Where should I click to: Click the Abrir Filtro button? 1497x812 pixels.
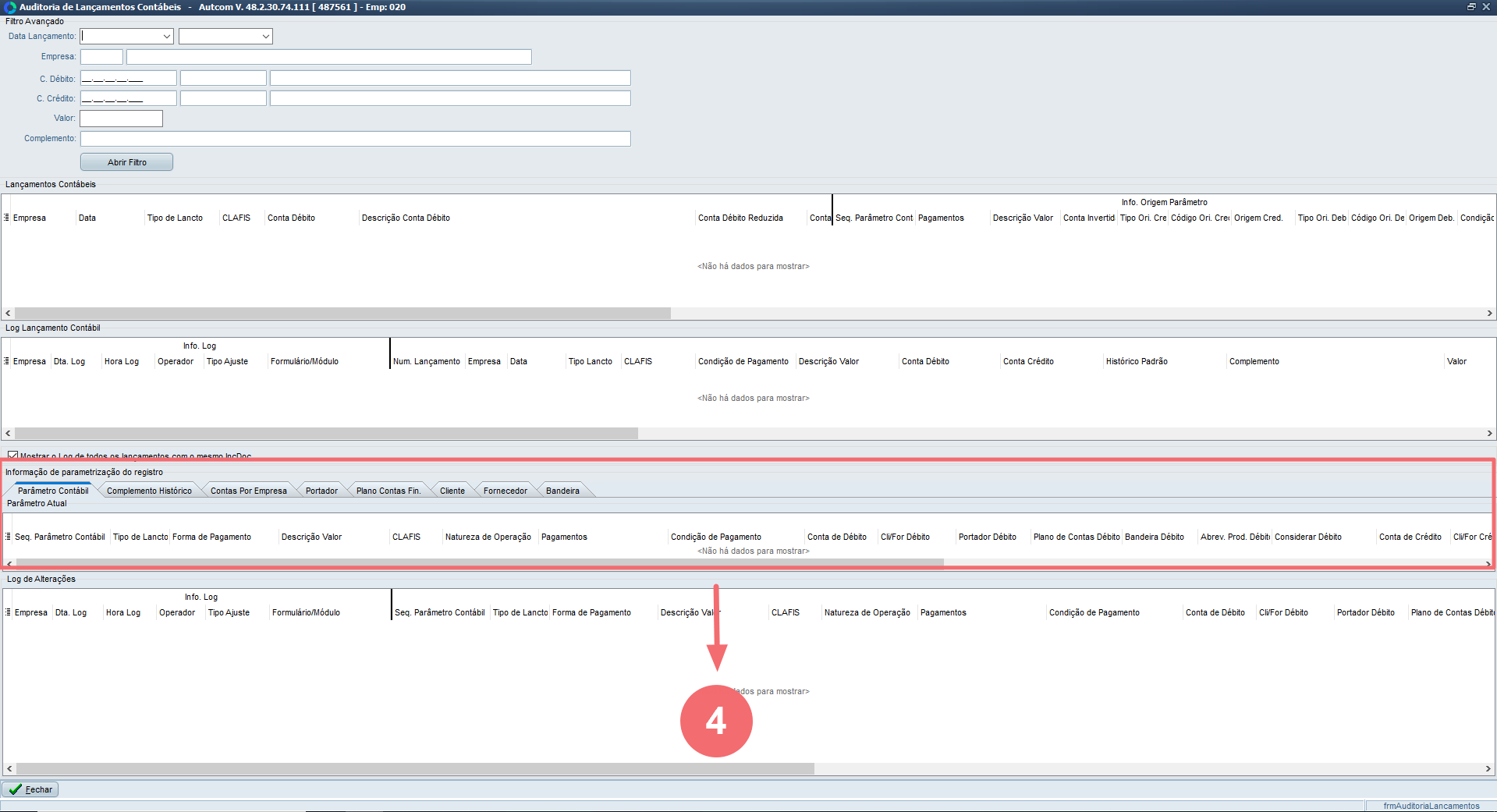tap(126, 162)
